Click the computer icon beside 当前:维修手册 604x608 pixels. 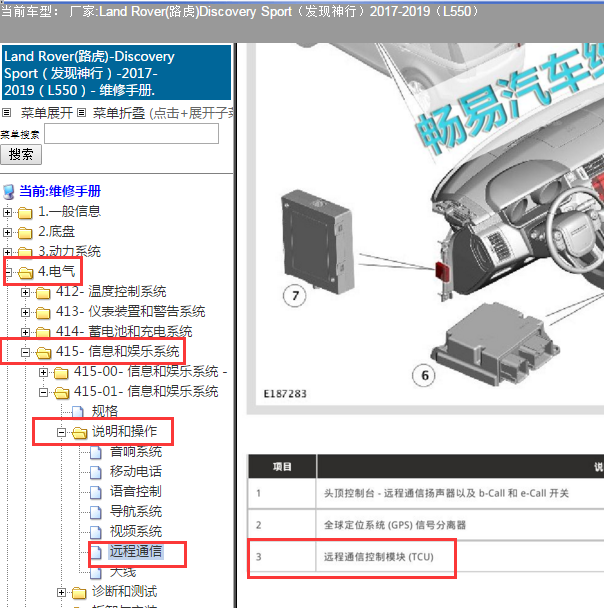[9, 192]
